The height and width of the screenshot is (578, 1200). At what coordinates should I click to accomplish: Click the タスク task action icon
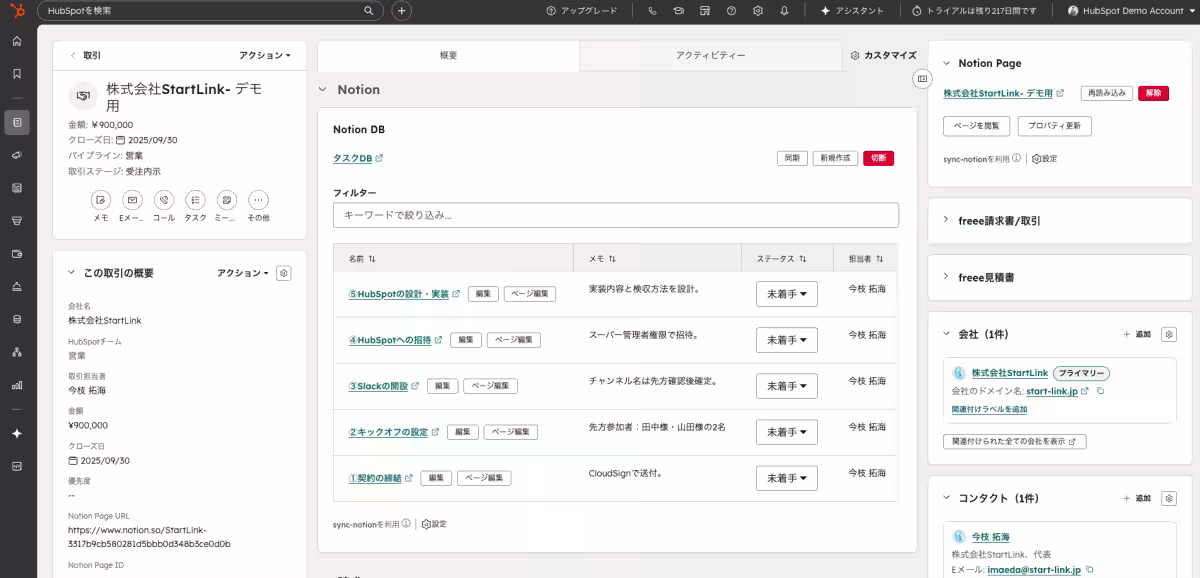[195, 200]
